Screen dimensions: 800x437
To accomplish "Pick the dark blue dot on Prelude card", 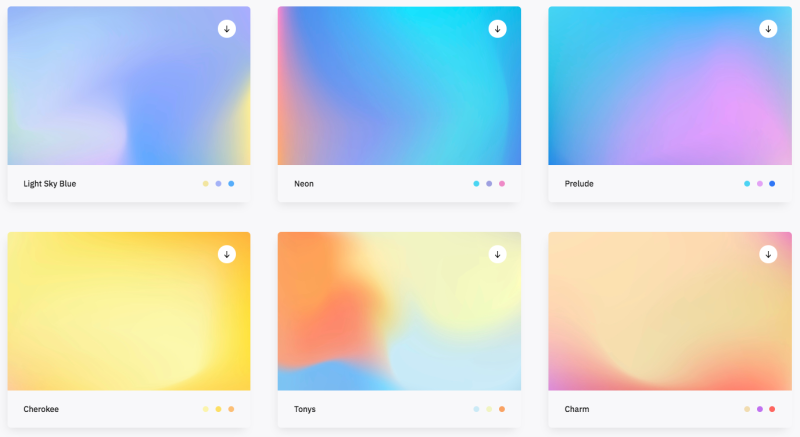I will [772, 184].
